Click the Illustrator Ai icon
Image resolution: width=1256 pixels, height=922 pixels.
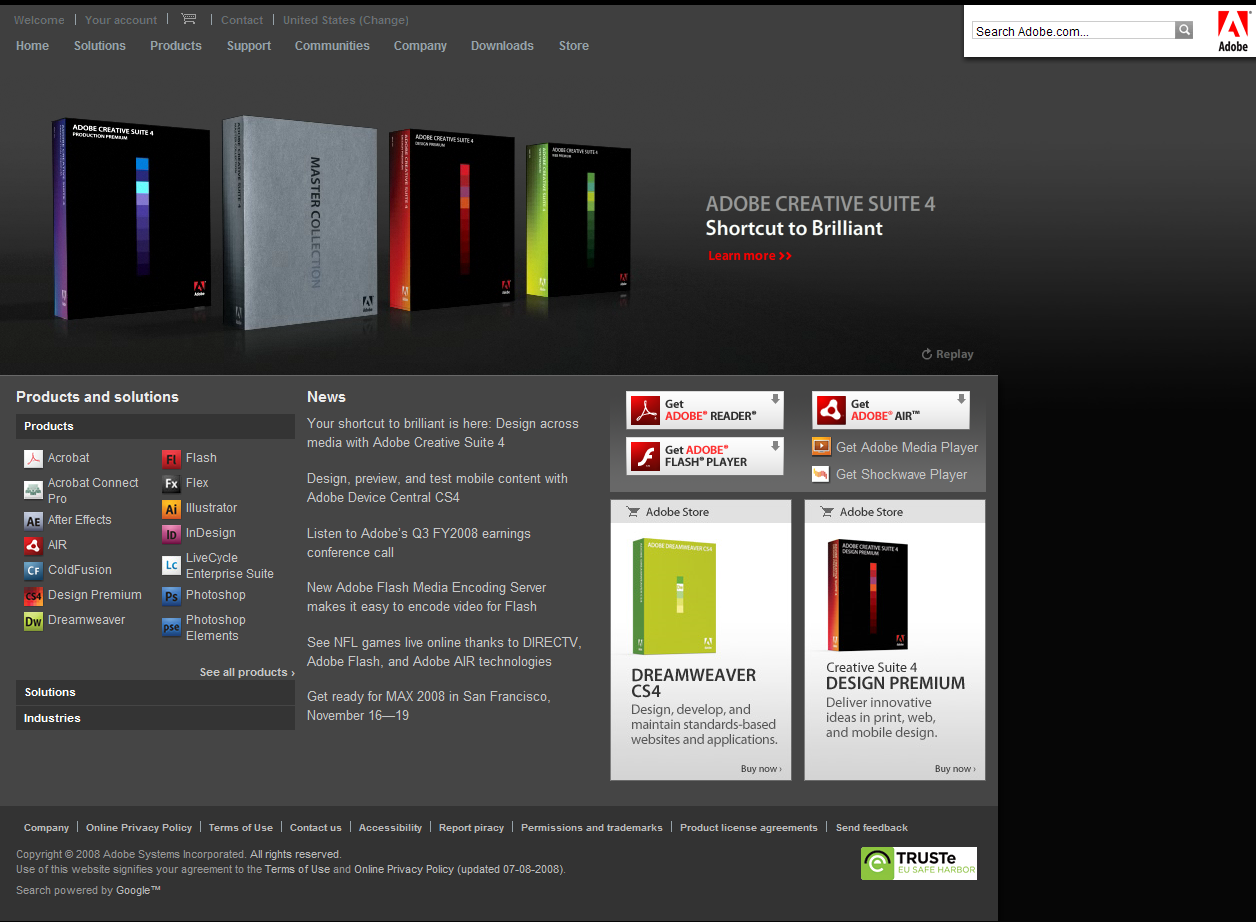[171, 509]
